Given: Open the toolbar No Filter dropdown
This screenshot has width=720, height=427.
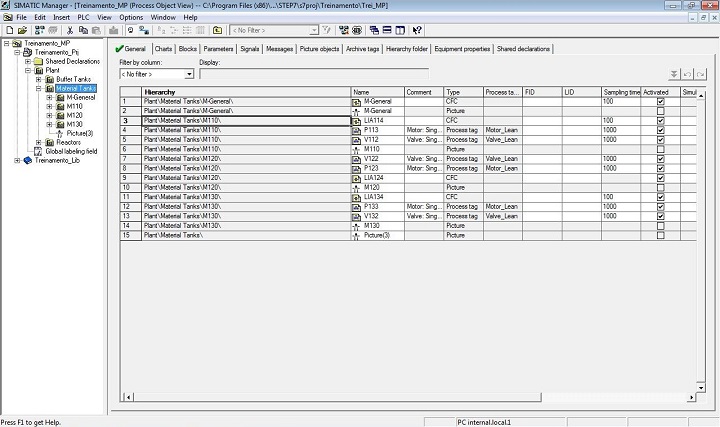Looking at the screenshot, I should (x=314, y=30).
